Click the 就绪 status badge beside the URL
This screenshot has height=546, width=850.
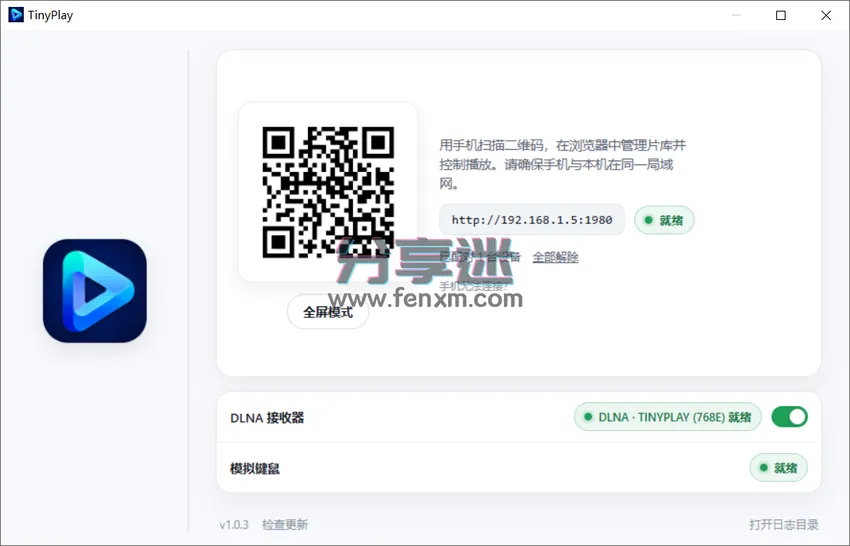coord(664,220)
